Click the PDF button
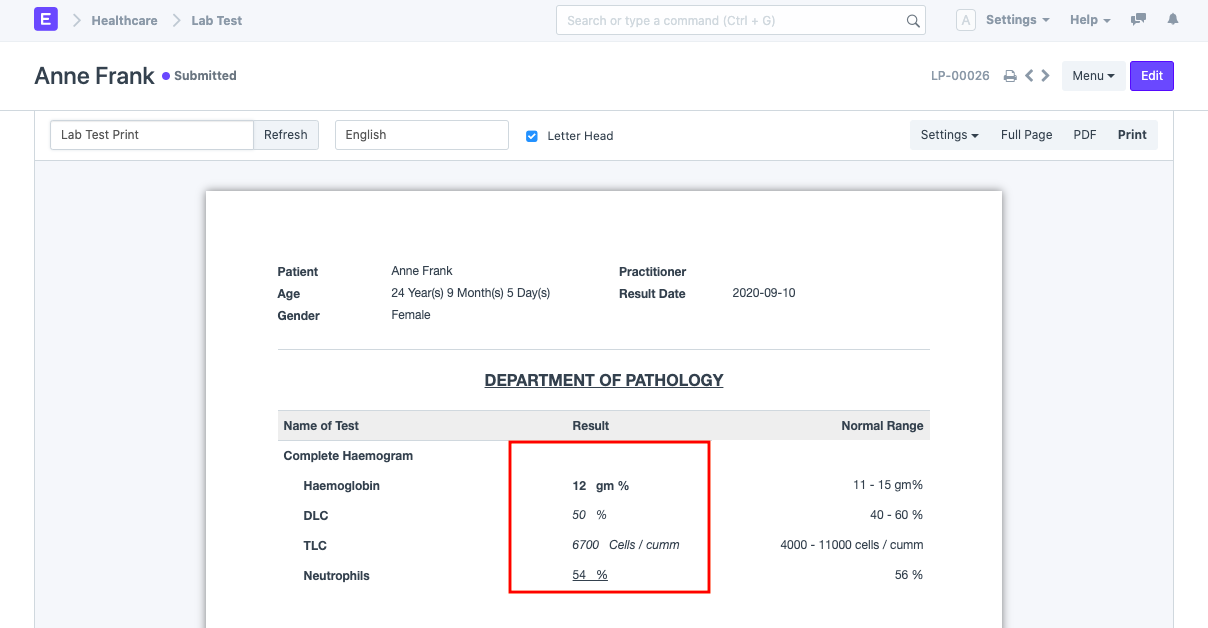This screenshot has height=628, width=1208. pos(1085,135)
